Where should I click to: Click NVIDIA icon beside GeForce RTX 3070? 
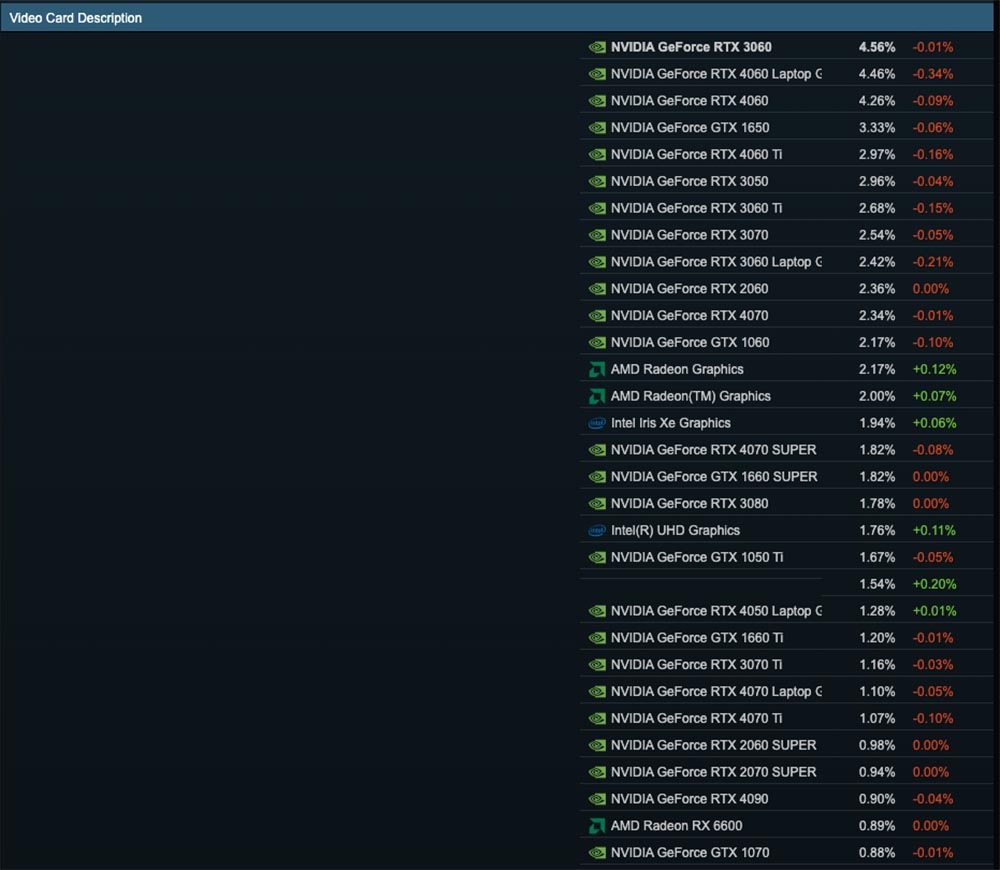click(597, 235)
